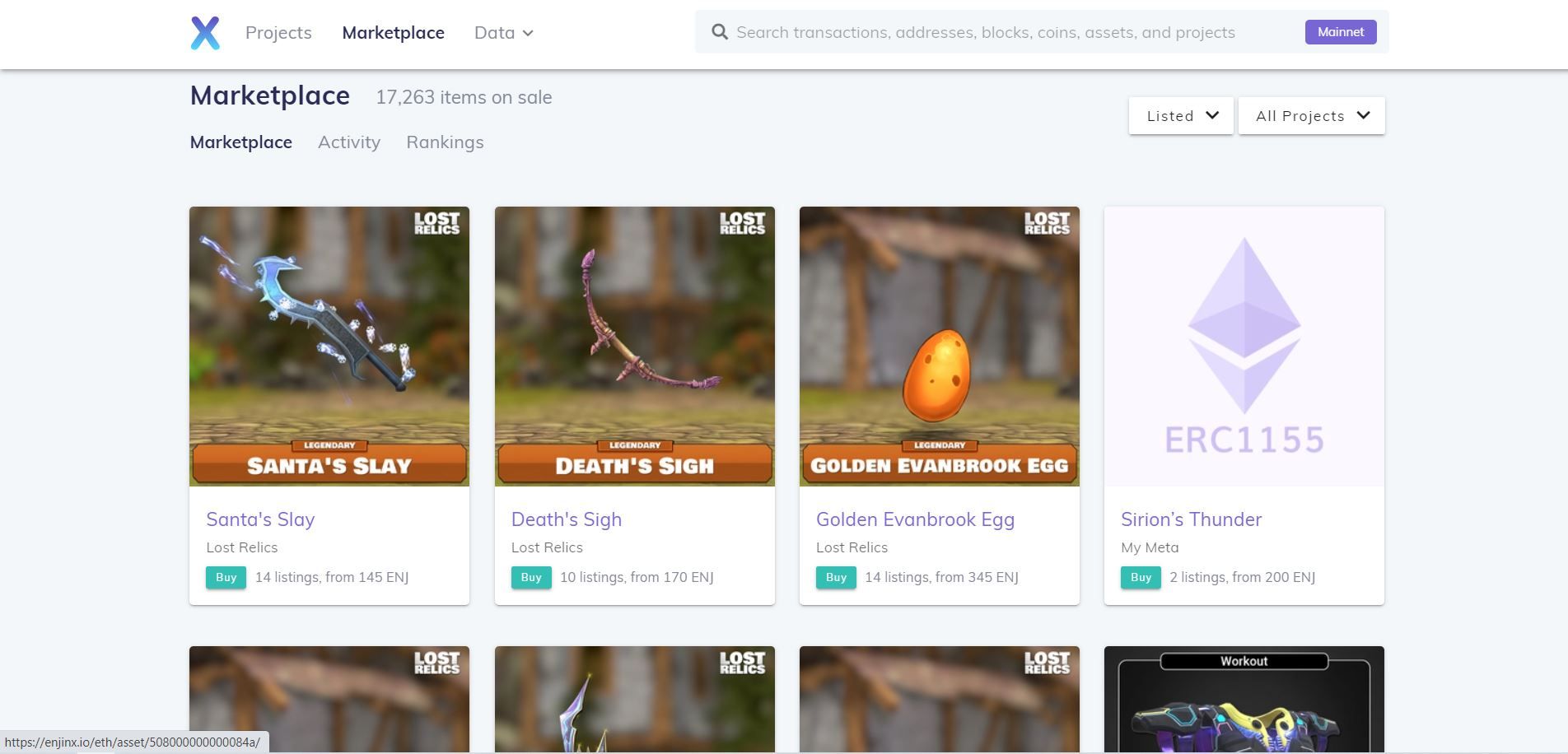Open the Golden Evanbrook Egg image

coord(940,347)
